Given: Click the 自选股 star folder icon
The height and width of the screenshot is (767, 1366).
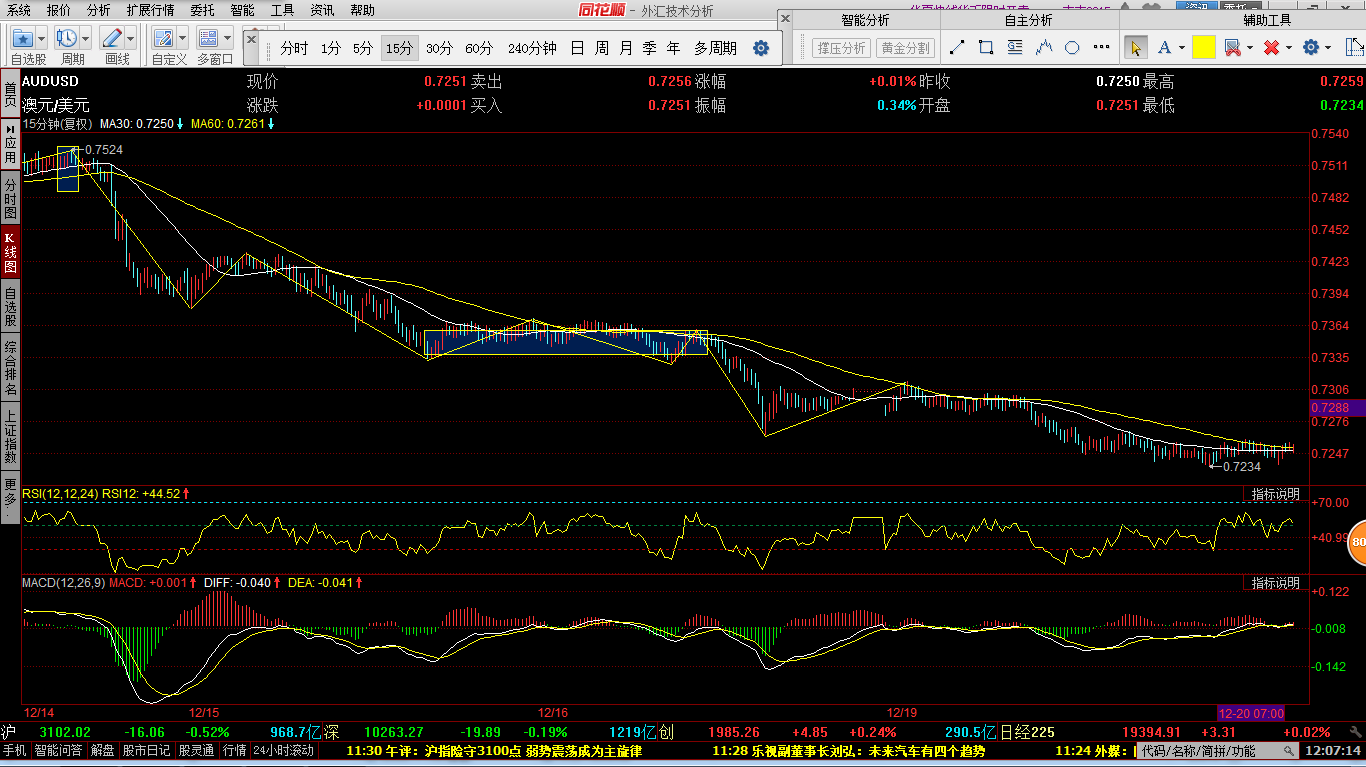Looking at the screenshot, I should pos(22,38).
